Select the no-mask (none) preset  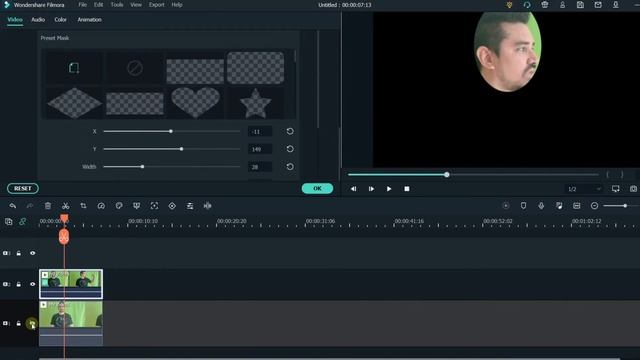135,68
